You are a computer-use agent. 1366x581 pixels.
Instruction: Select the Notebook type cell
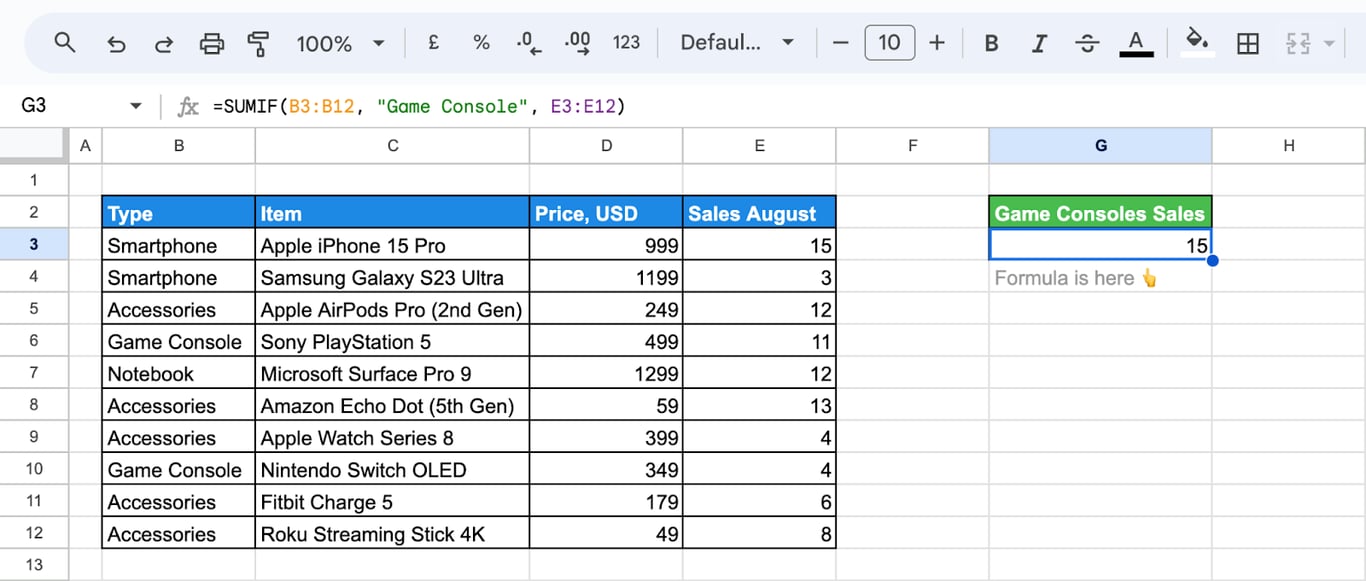pyautogui.click(x=179, y=373)
